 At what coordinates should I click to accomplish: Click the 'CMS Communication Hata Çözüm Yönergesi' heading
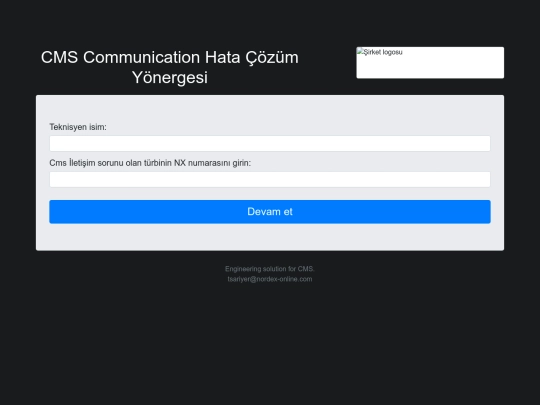pos(170,67)
